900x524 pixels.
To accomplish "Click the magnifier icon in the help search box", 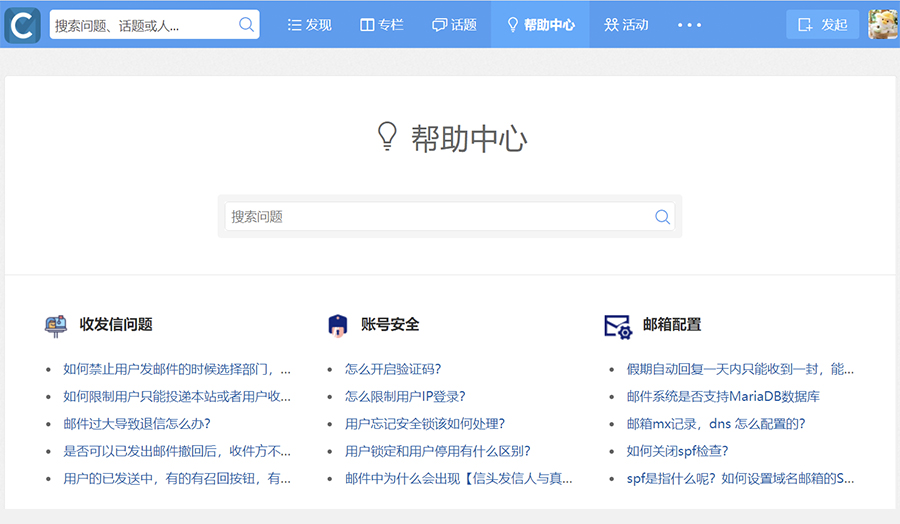I will coord(662,217).
